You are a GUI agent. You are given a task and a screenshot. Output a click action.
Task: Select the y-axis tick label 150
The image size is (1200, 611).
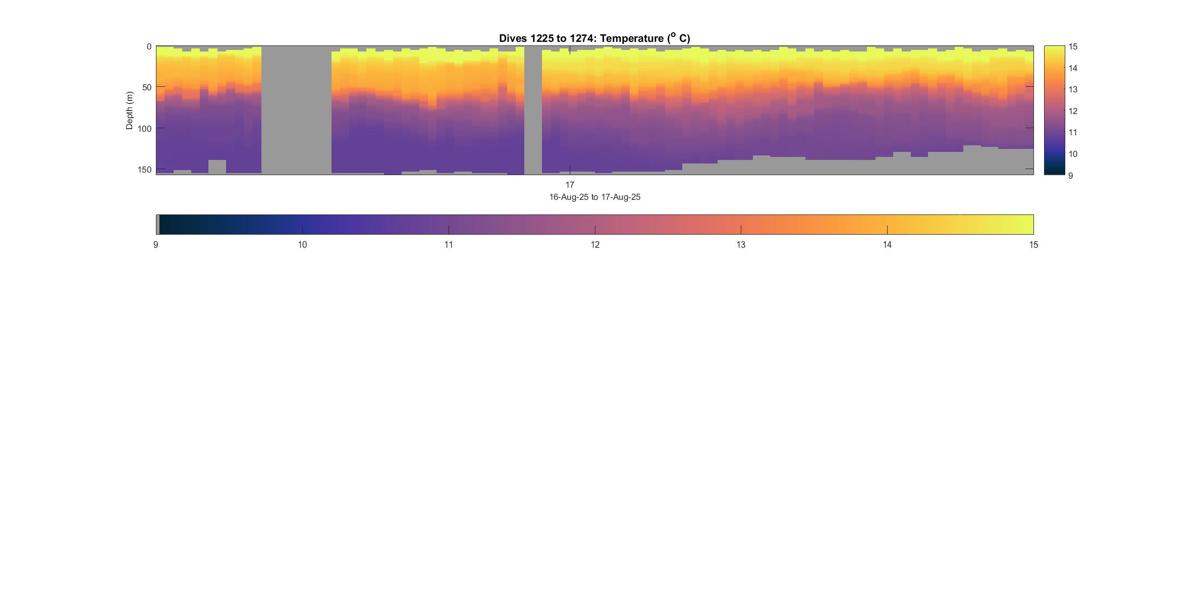click(x=145, y=170)
